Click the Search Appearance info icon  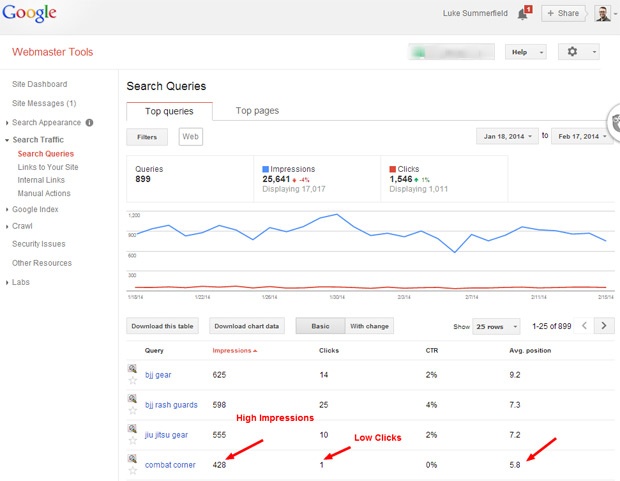point(89,123)
